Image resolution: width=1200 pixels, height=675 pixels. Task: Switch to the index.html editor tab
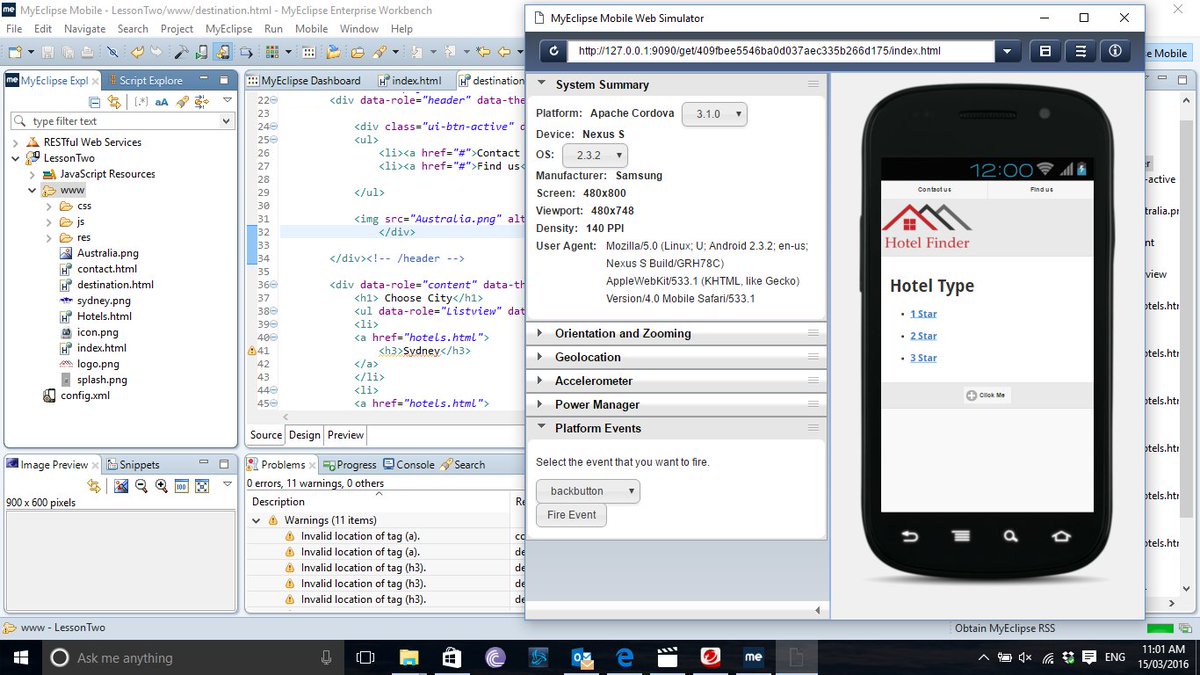(x=410, y=80)
